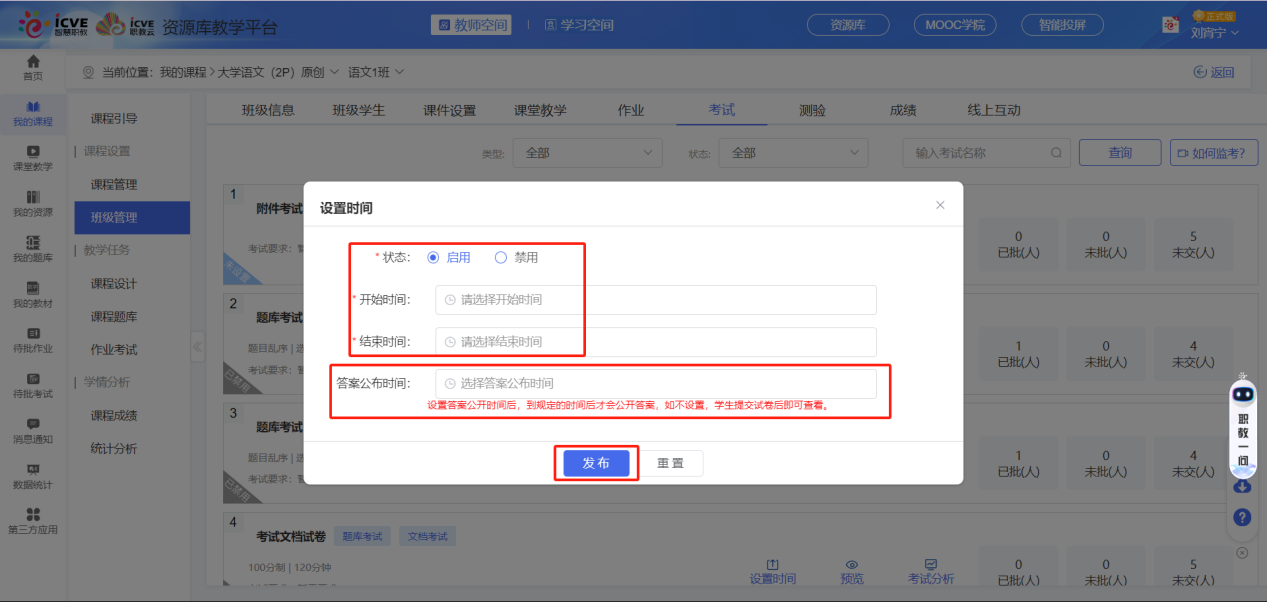The image size is (1267, 602).
Task: Click the 发布 publish button
Action: pos(596,463)
